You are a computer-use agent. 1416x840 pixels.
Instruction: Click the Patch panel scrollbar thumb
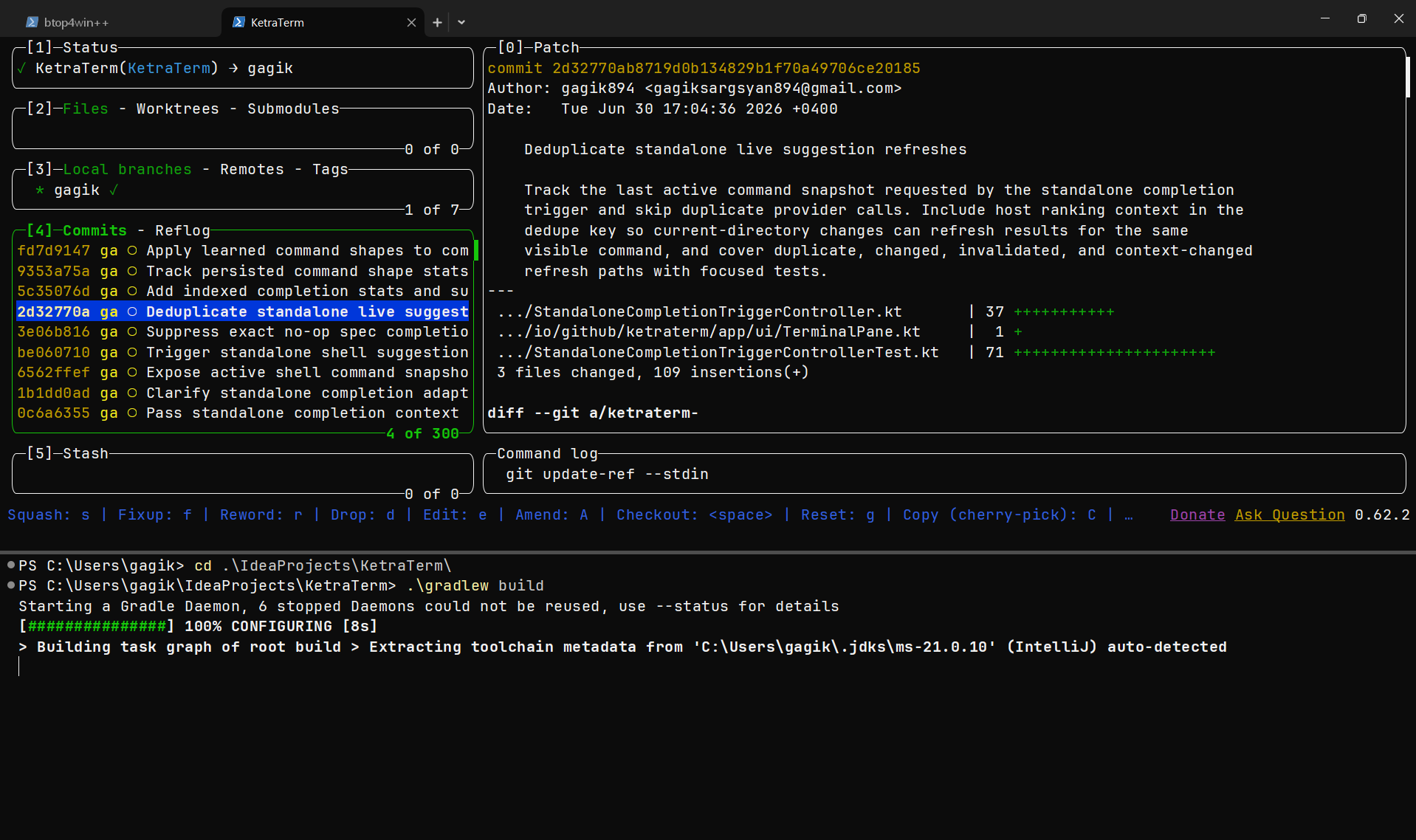coord(1408,77)
